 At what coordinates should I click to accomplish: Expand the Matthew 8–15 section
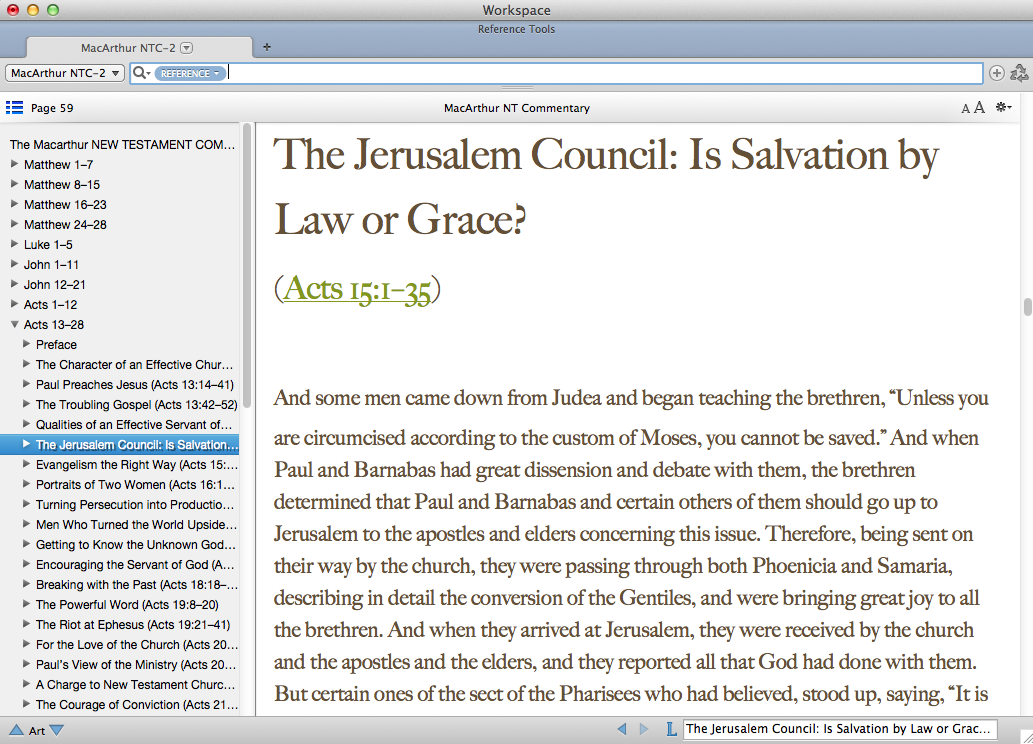coord(14,184)
